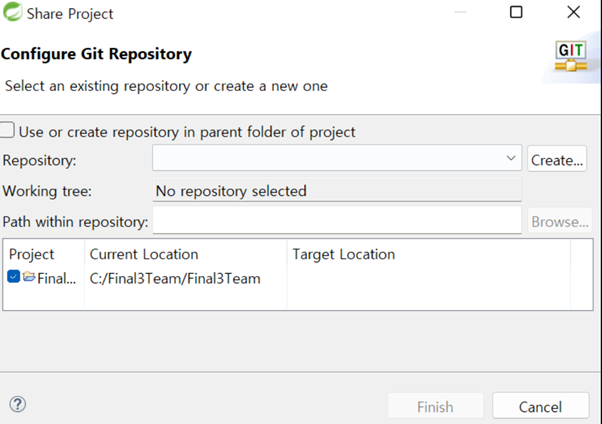Viewport: 602px width, 424px height.
Task: Maximize the Share Project dialog
Action: (516, 12)
